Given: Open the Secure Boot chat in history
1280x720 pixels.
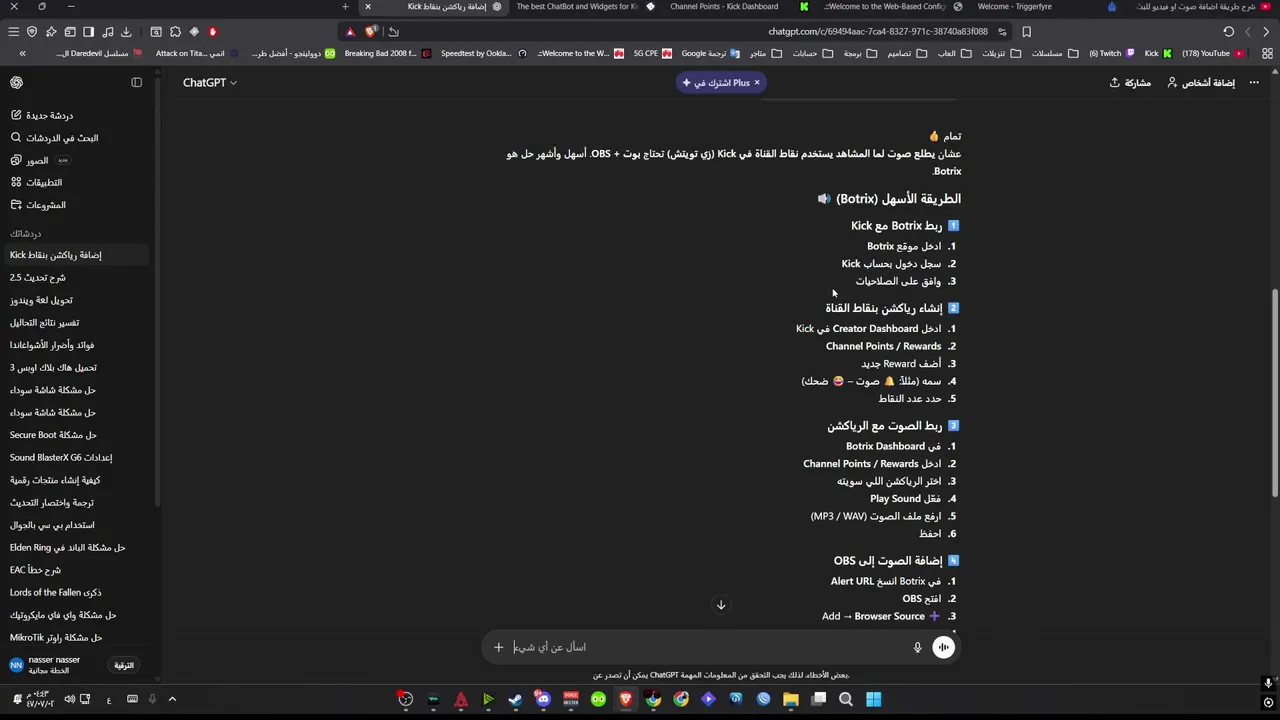Looking at the screenshot, I should click(x=53, y=435).
